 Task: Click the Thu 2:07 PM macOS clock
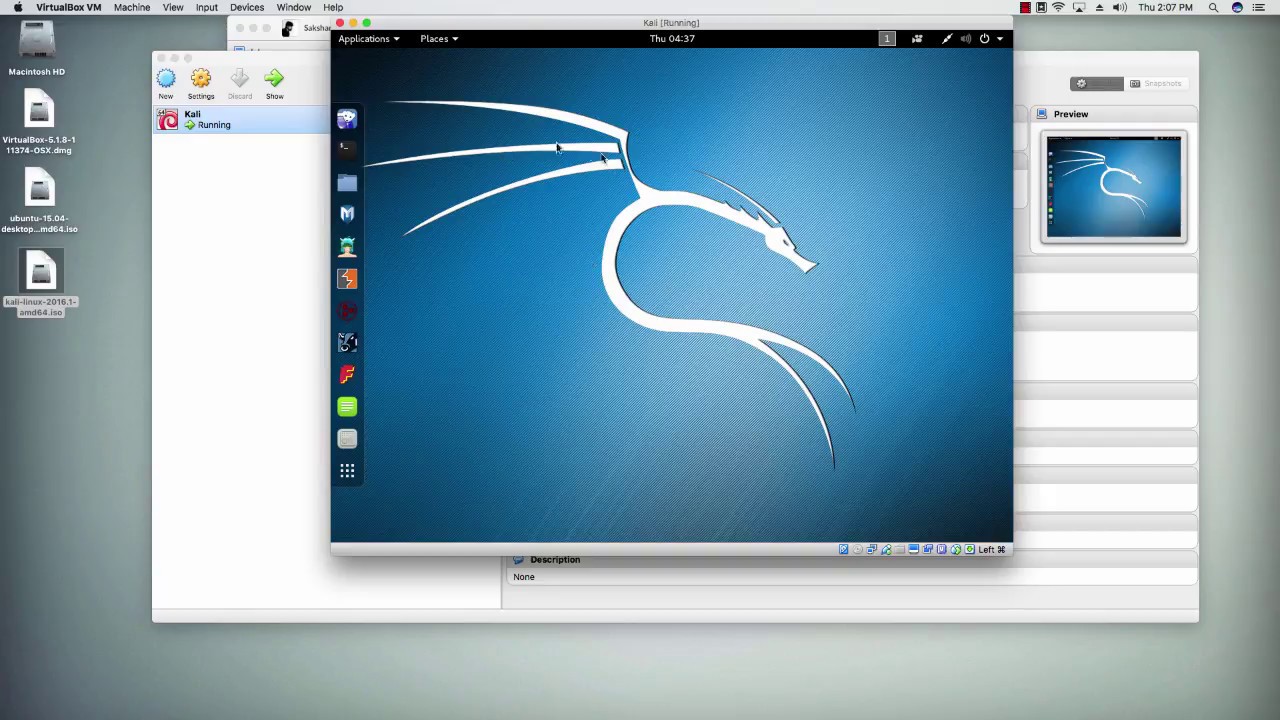[1165, 7]
